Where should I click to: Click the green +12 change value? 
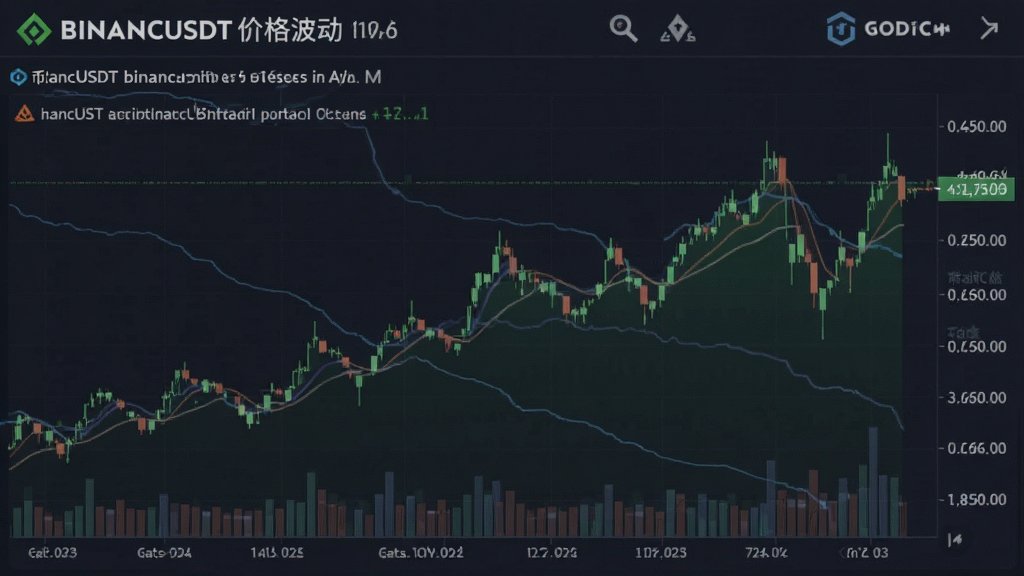click(x=400, y=114)
